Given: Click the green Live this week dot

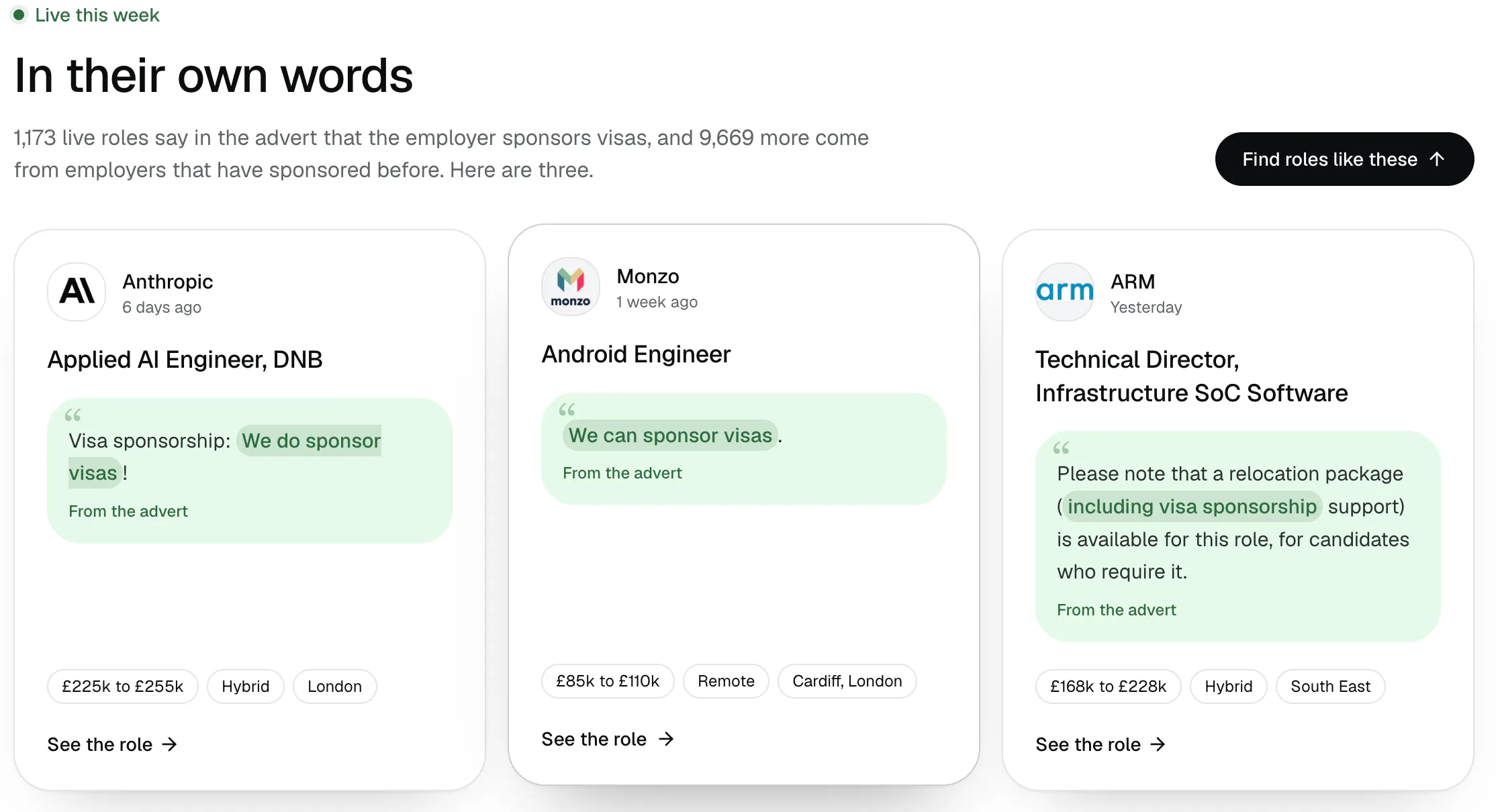Looking at the screenshot, I should pyautogui.click(x=19, y=14).
